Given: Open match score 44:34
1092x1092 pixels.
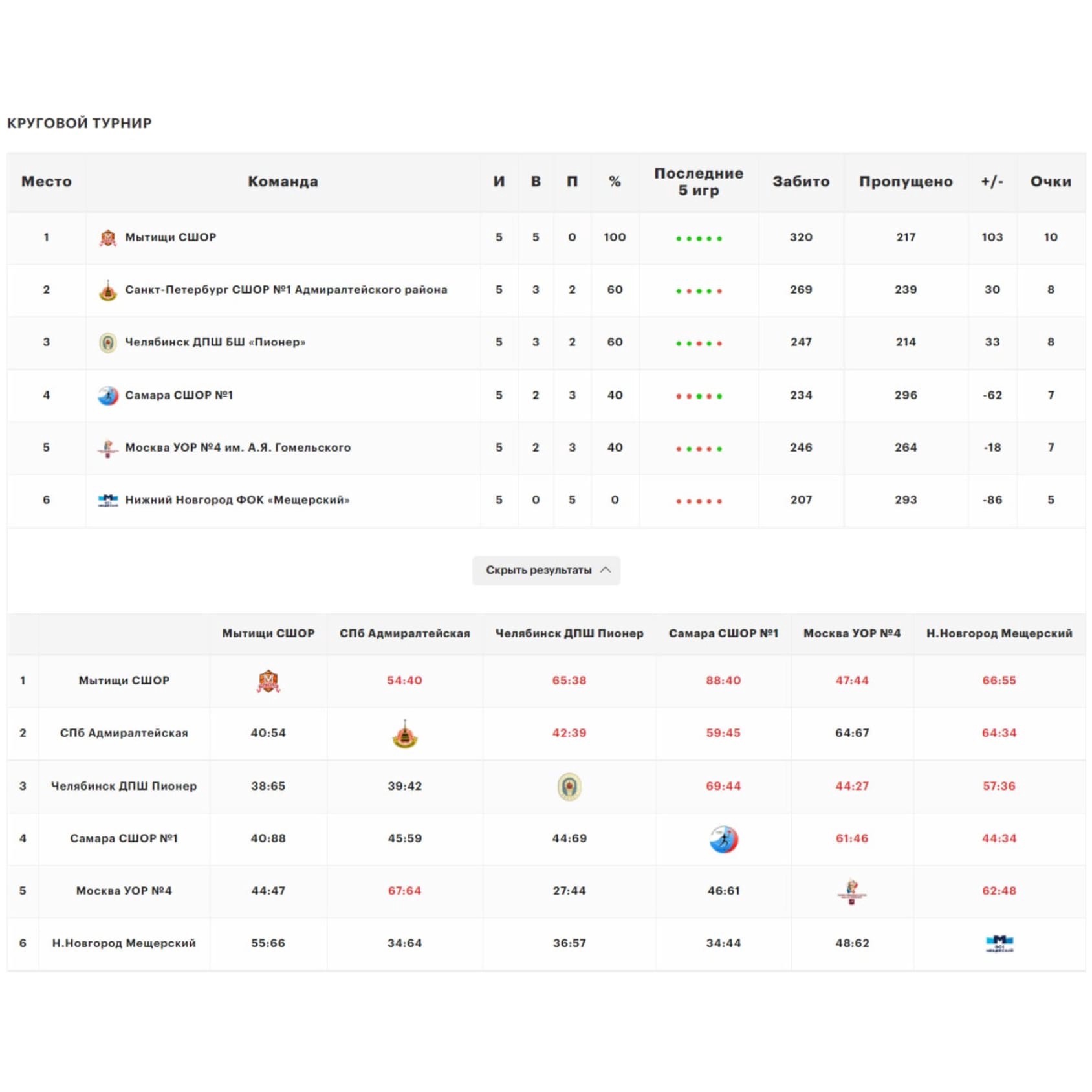Looking at the screenshot, I should coord(999,838).
